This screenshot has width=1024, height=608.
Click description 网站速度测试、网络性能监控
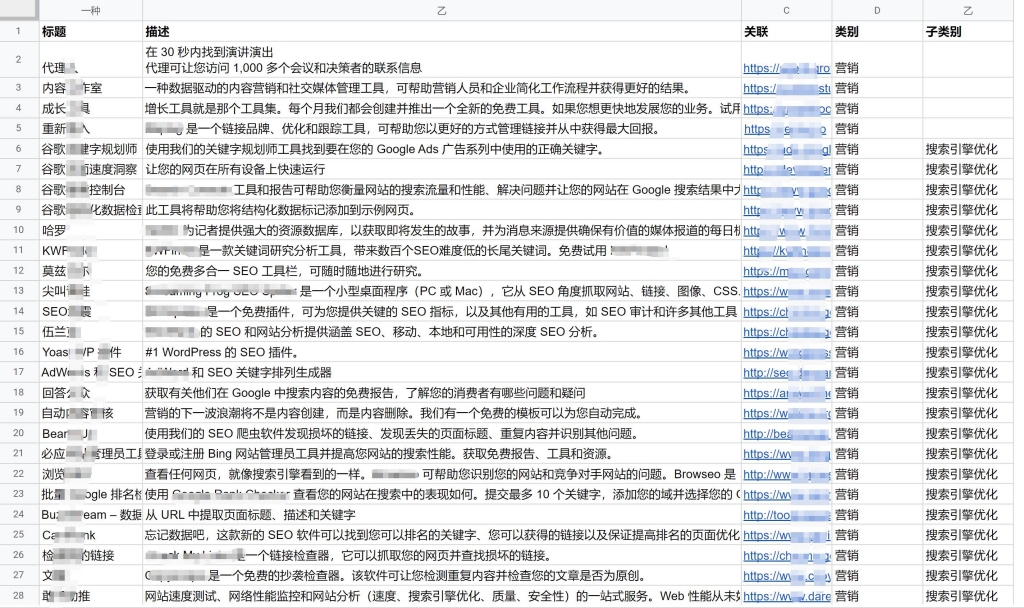click(441, 596)
